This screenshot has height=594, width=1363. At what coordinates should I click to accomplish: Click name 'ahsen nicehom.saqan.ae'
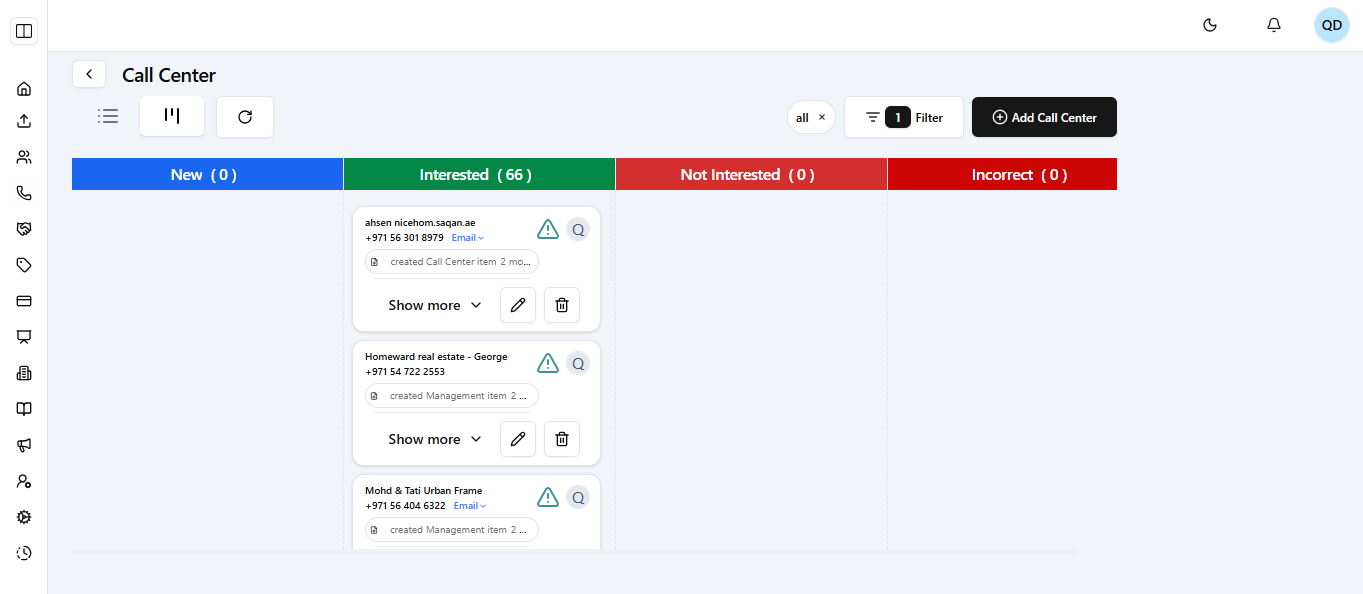420,223
